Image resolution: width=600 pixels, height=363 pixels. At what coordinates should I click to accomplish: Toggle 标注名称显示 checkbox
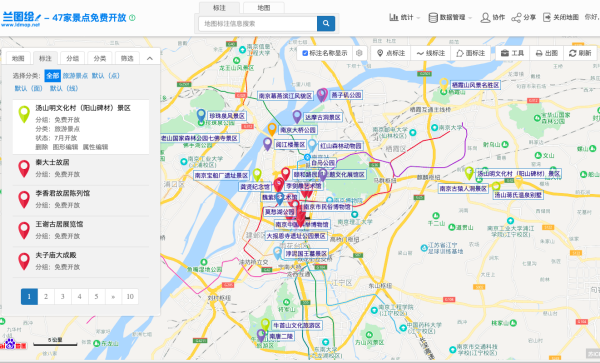coord(305,53)
